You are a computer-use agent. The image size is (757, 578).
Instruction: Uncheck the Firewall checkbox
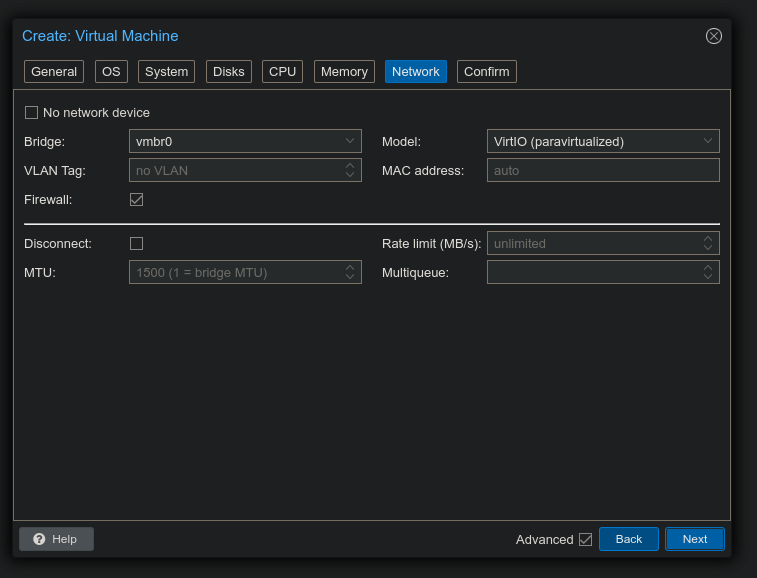coord(137,199)
